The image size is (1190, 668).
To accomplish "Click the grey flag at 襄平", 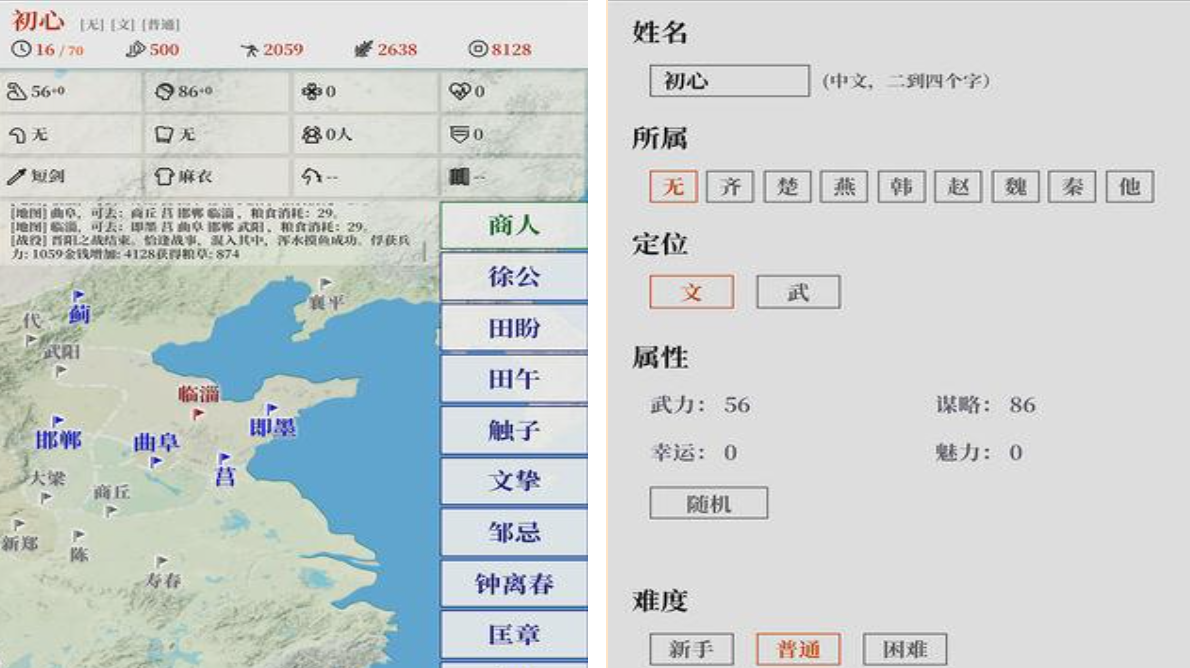I will [x=326, y=283].
